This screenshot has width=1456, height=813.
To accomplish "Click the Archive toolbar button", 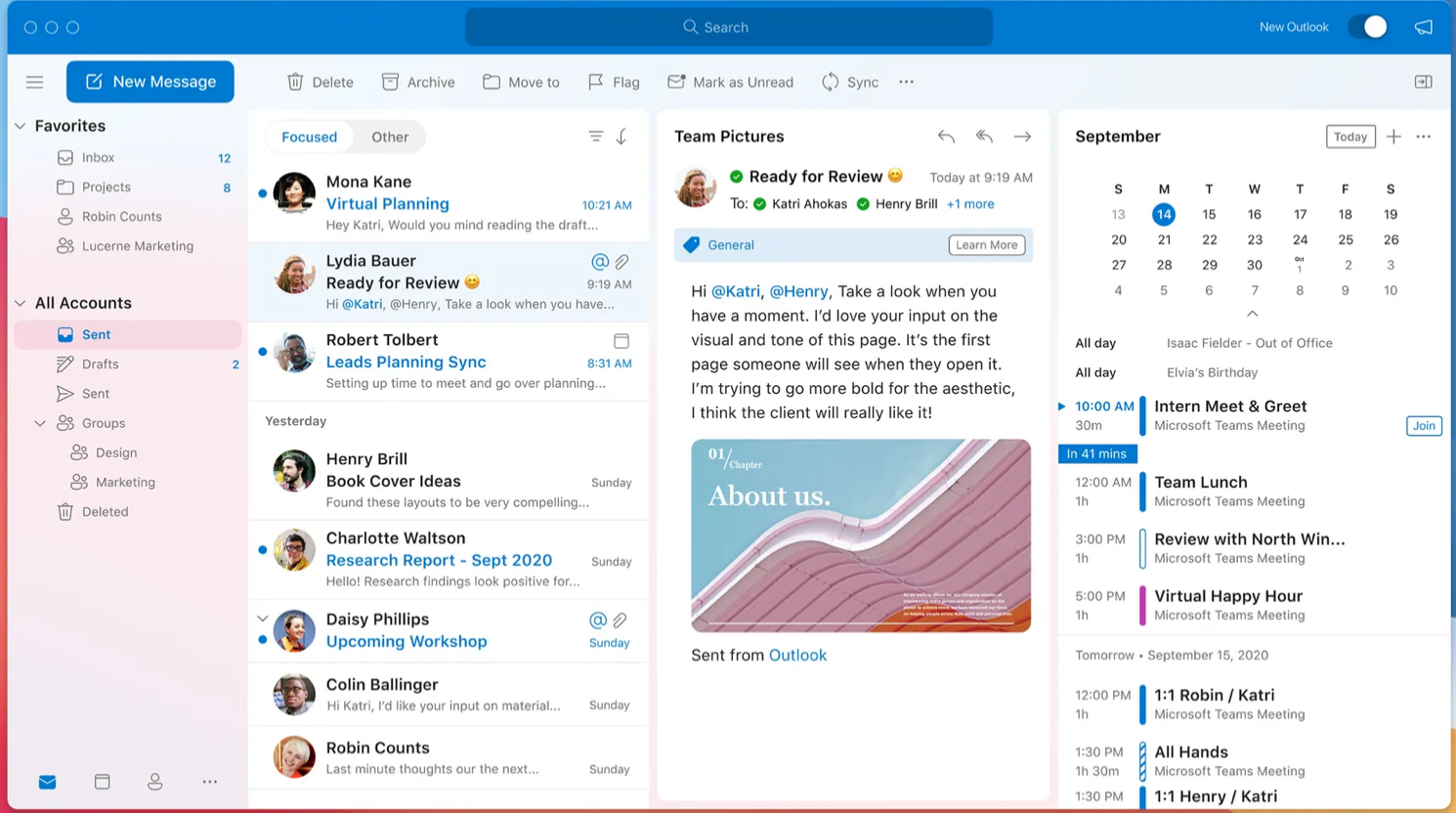I will click(418, 82).
